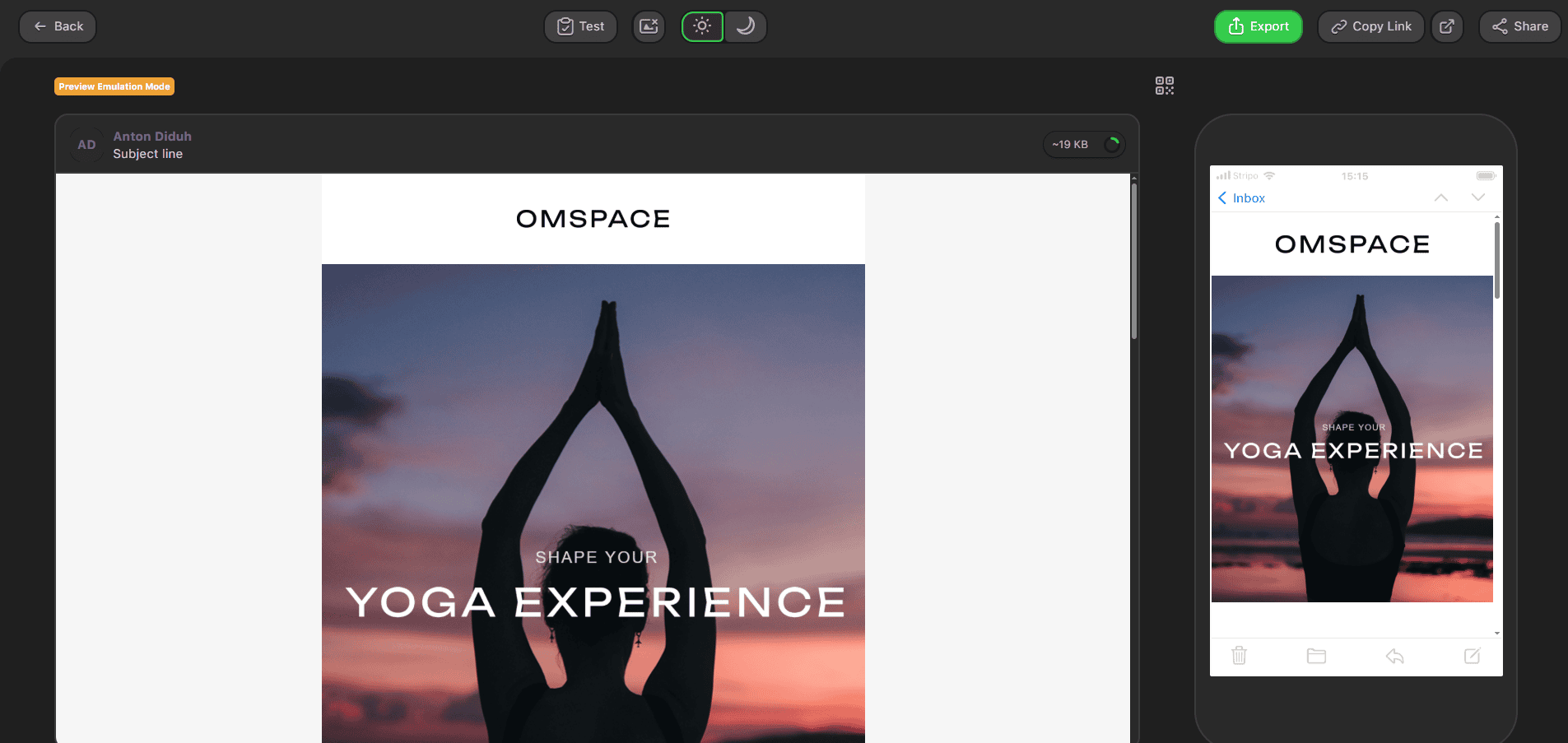
Task: Click the desktop preview scrollbar
Action: click(x=1133, y=261)
